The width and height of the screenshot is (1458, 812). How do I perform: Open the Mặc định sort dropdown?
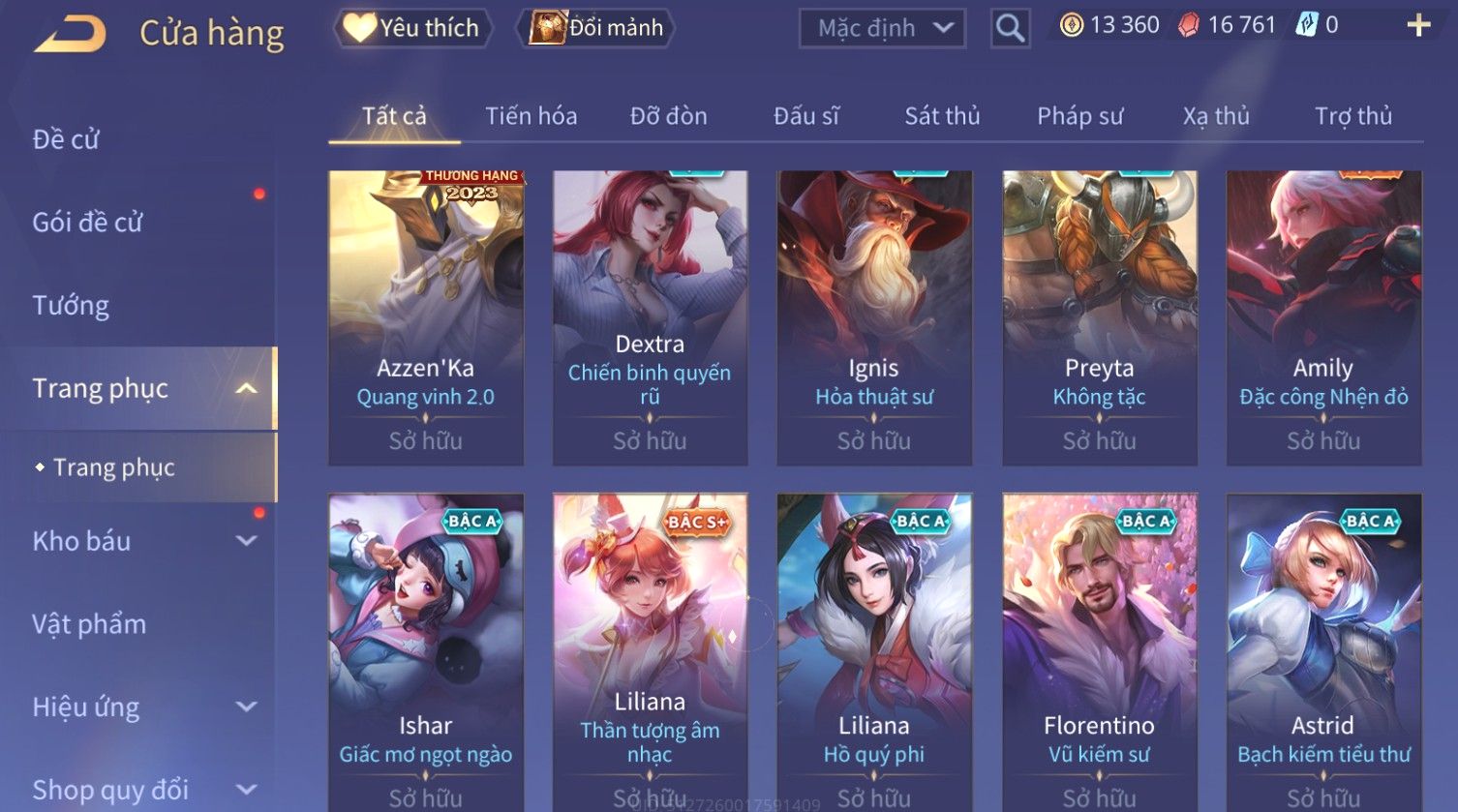(x=882, y=28)
